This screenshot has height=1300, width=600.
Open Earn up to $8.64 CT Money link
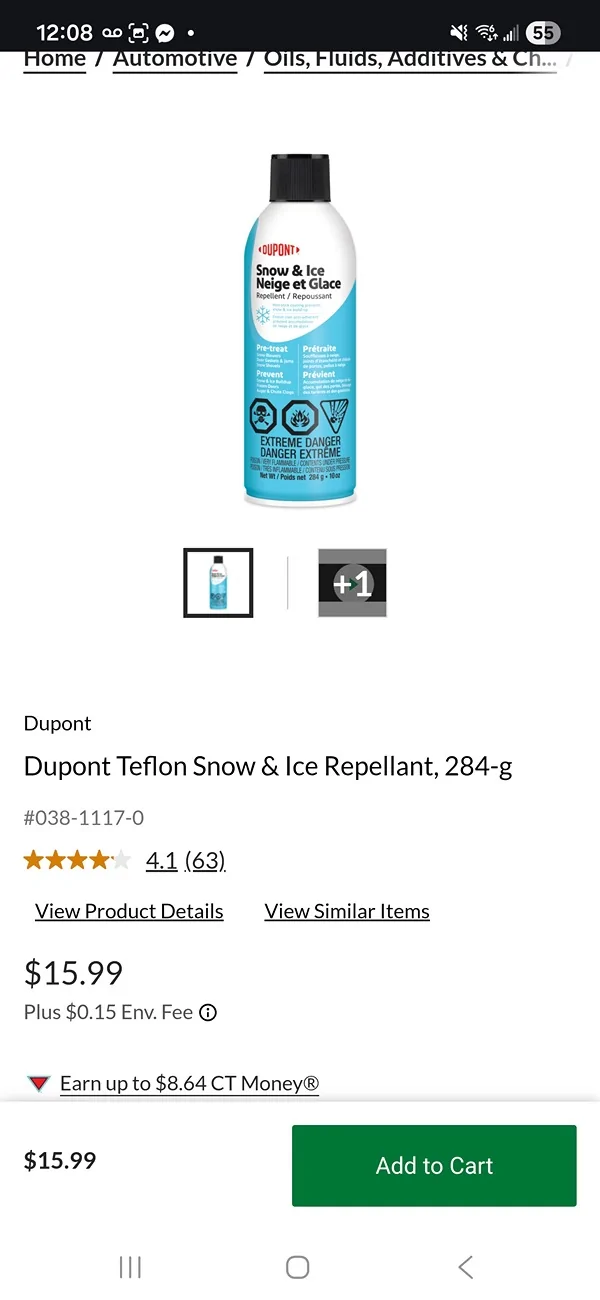click(189, 1083)
